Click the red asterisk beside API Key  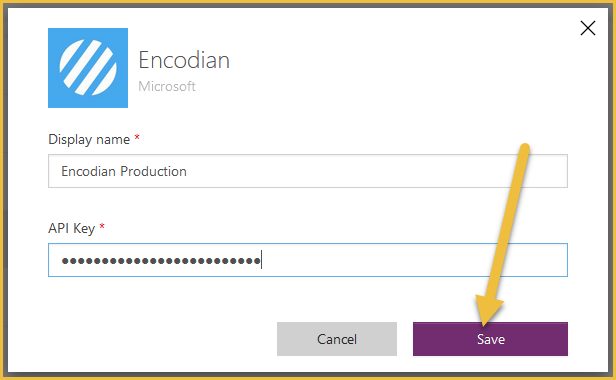click(x=102, y=226)
